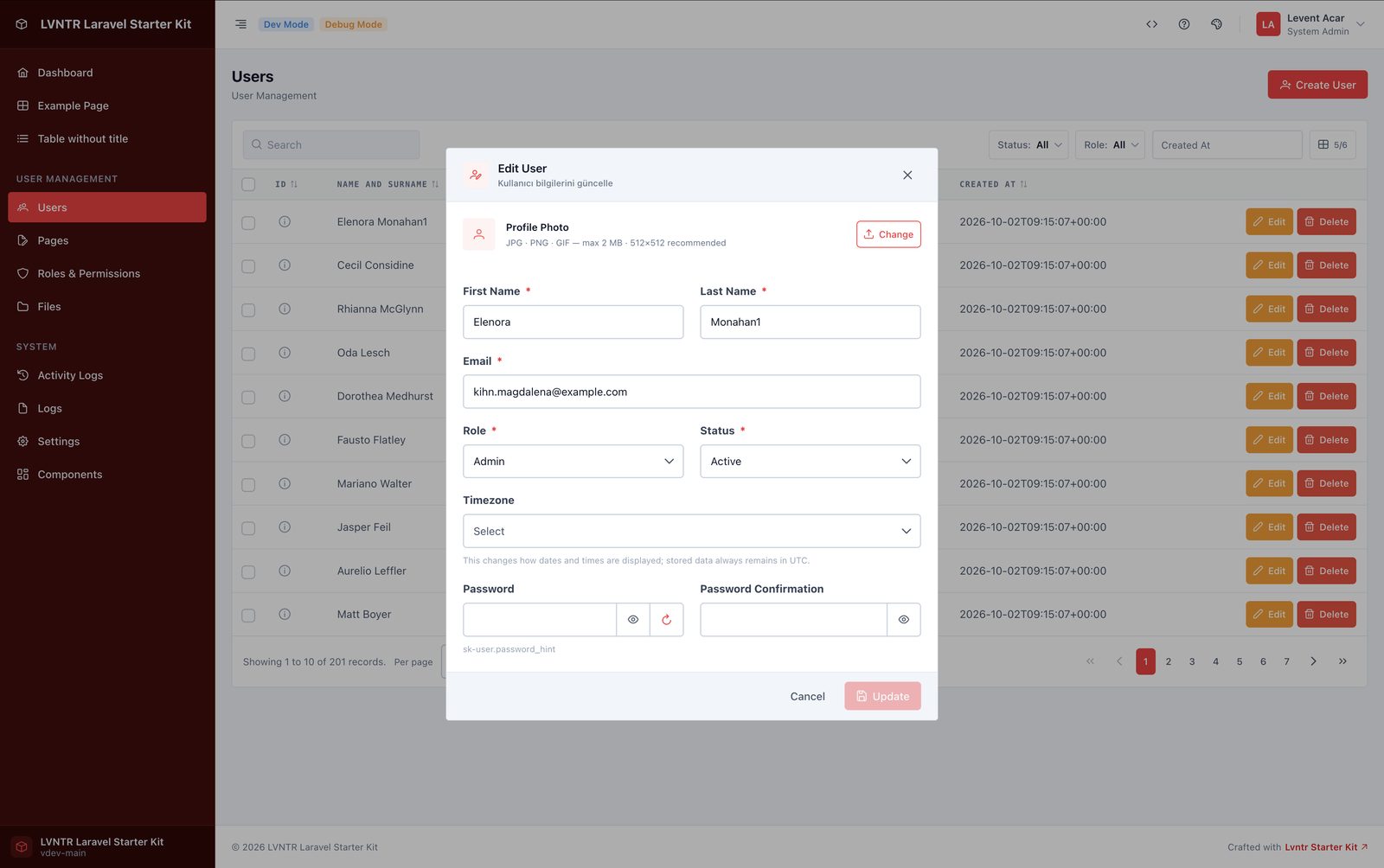Click the Update button in dialog

(882, 697)
